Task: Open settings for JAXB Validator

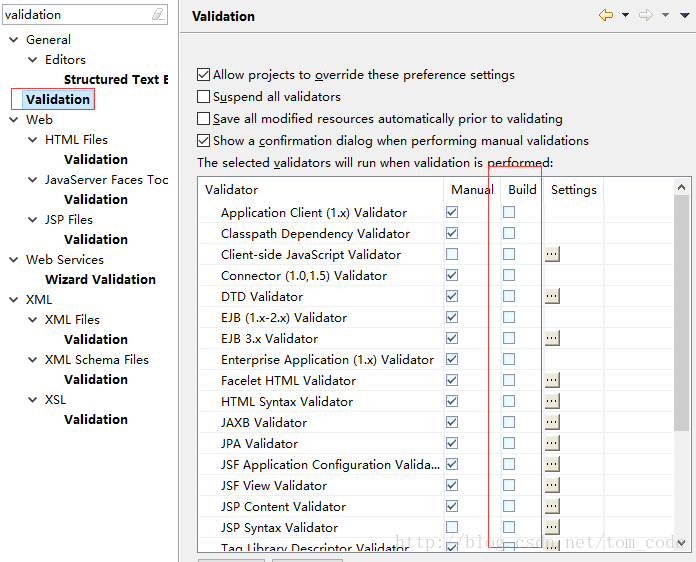Action: tap(552, 422)
